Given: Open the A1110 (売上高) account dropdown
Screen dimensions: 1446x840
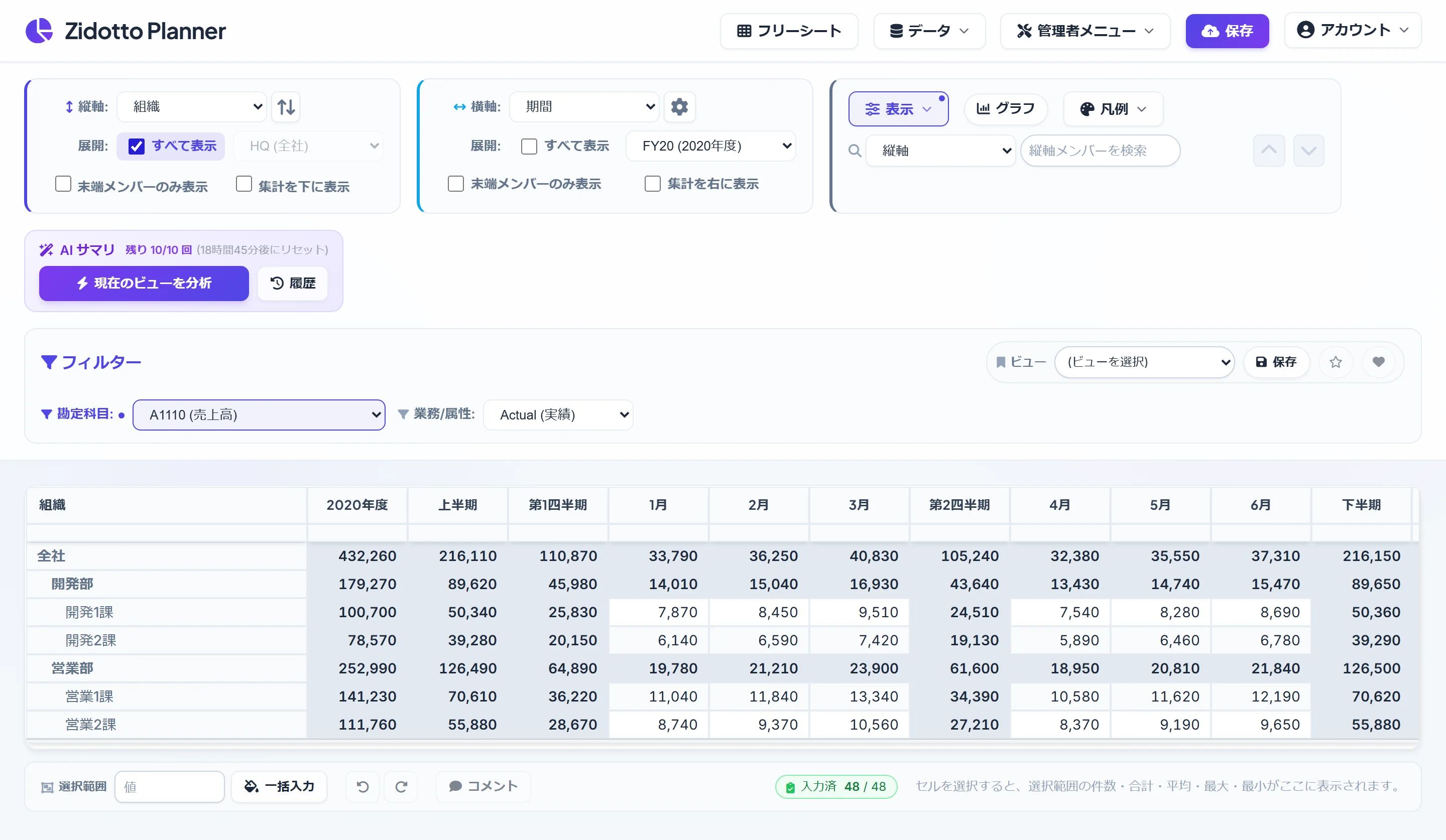Looking at the screenshot, I should pos(259,414).
